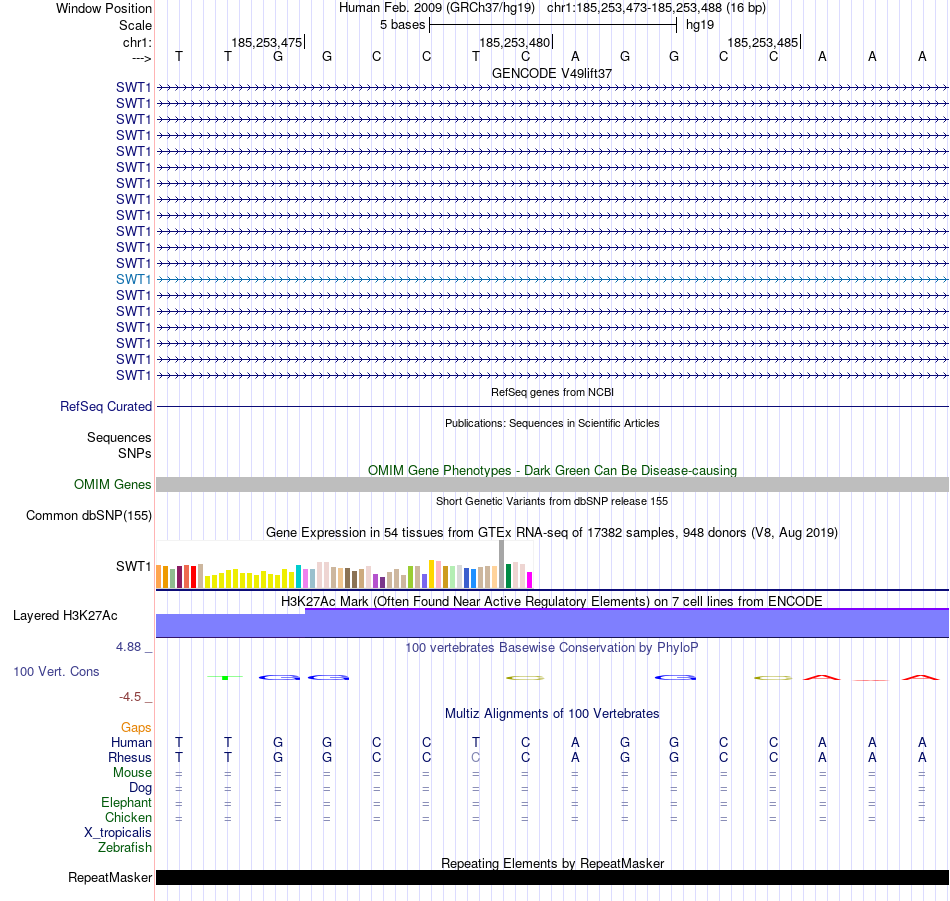Click the green PhyloP conservation glyph
The image size is (950, 901).
pos(225,677)
